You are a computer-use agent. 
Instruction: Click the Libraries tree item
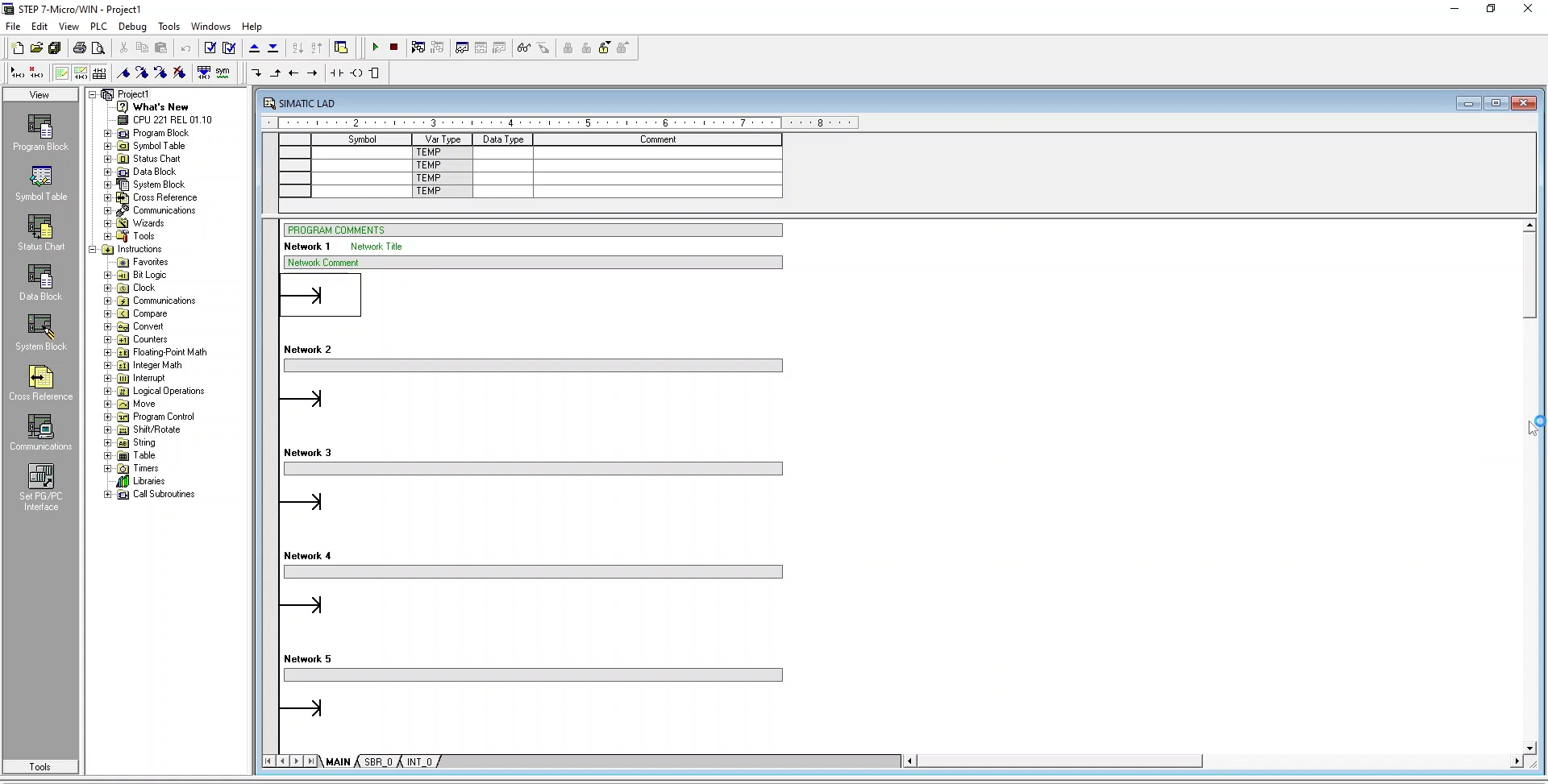point(148,481)
